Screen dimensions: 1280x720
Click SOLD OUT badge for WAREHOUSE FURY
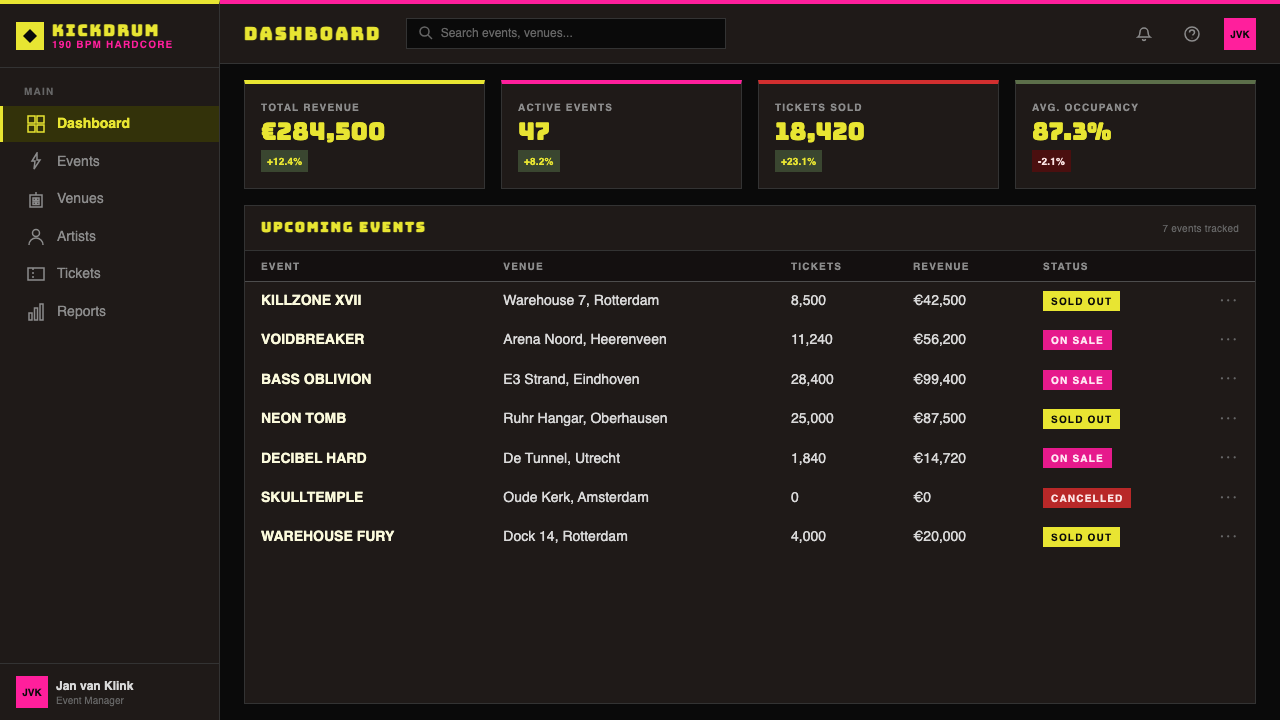point(1081,537)
